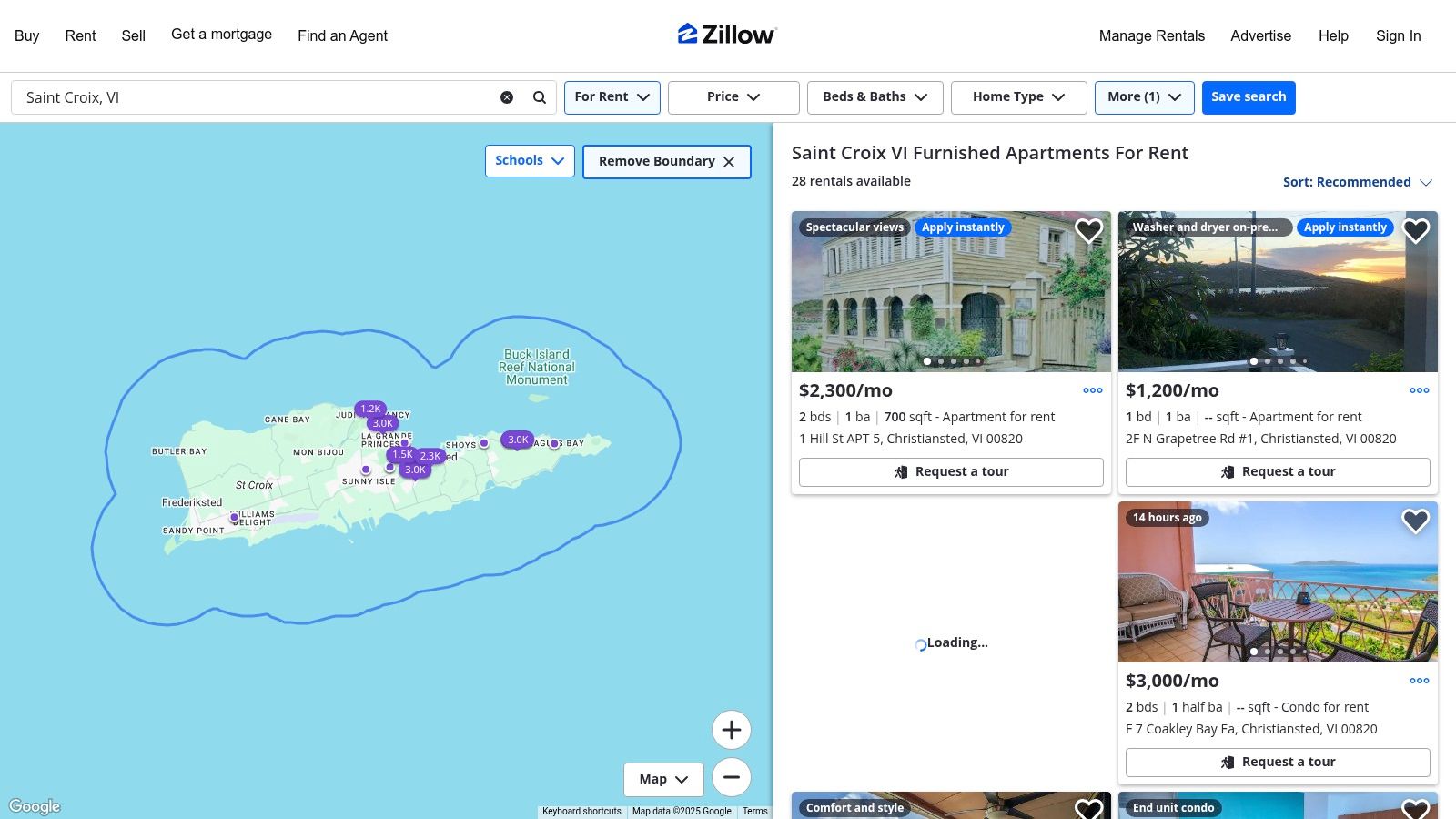Open 1 Hill St APT 5 address link
This screenshot has width=1456, height=819.
coord(911,439)
